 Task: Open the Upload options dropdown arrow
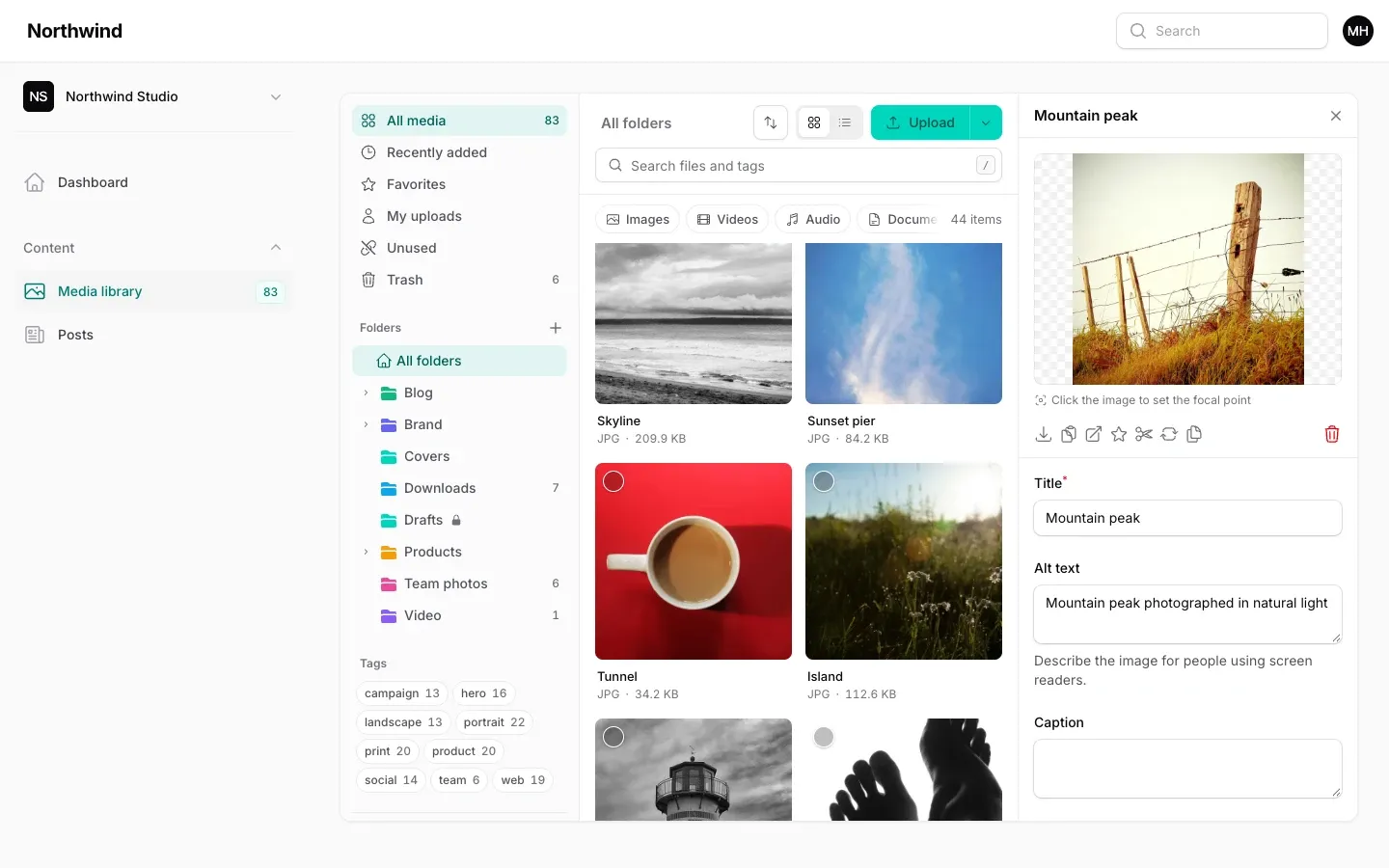click(986, 122)
